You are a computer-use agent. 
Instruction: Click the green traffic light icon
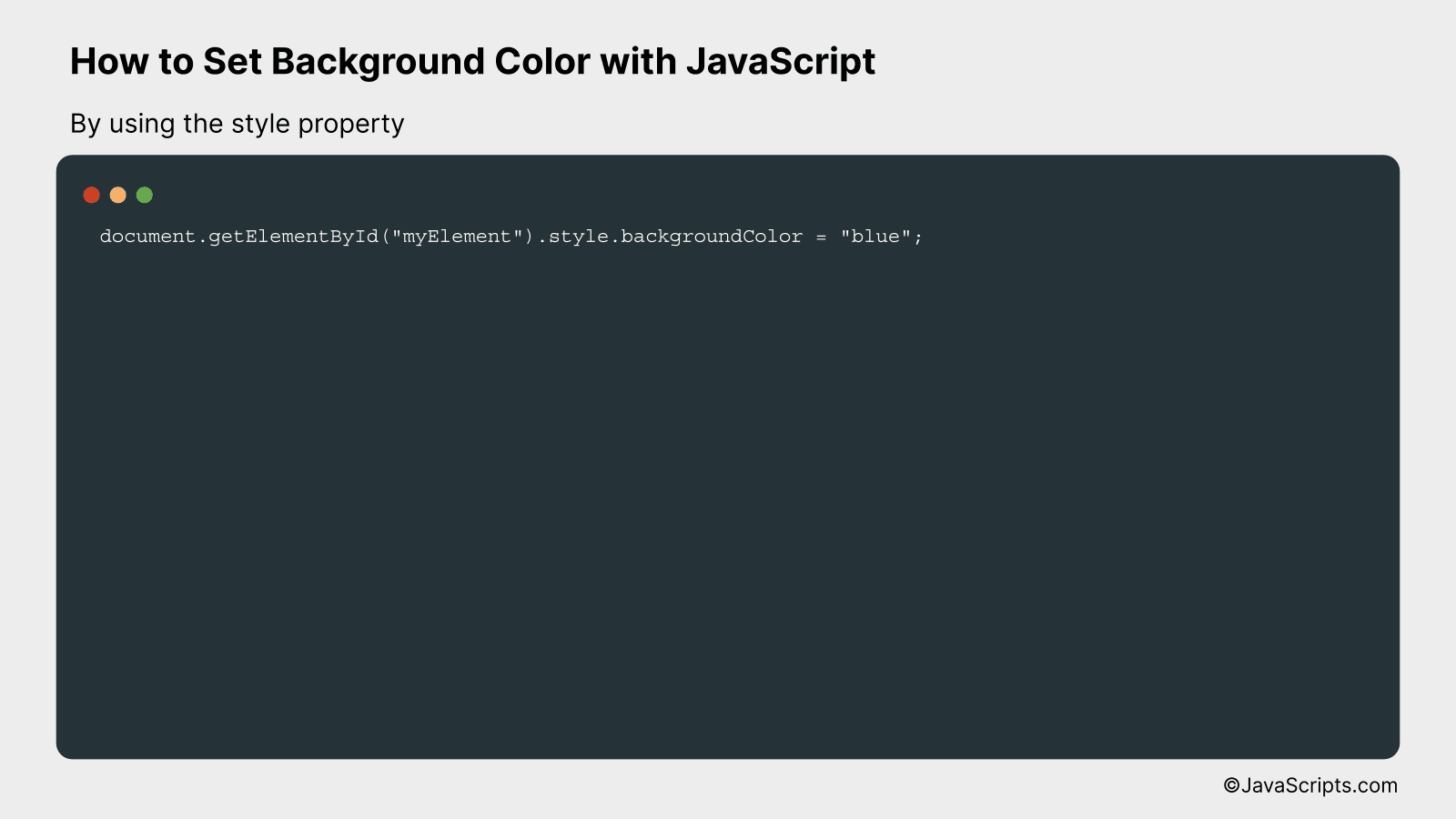tap(144, 194)
